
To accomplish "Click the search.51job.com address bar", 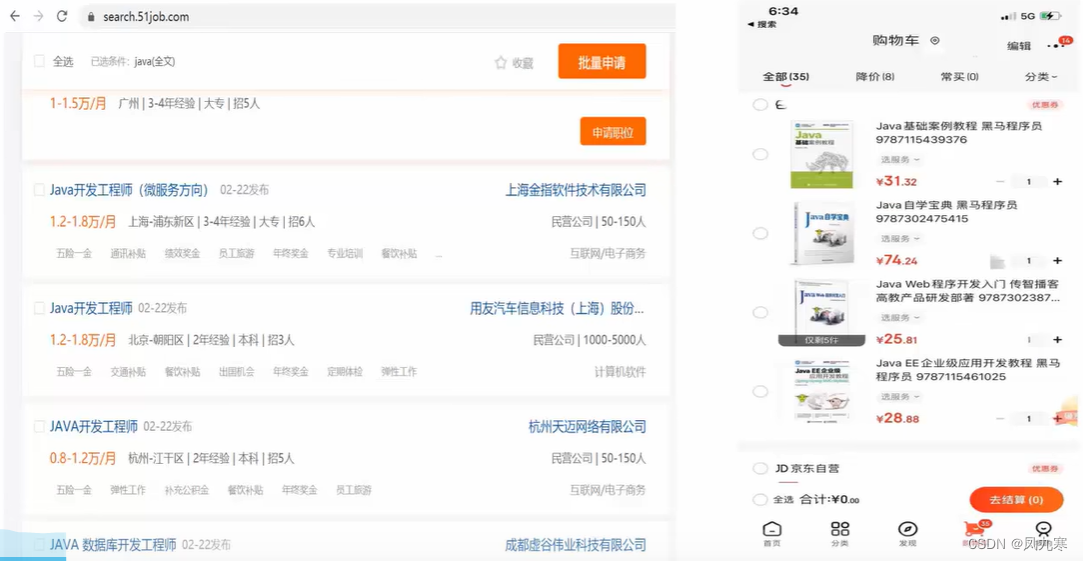I will tap(377, 17).
